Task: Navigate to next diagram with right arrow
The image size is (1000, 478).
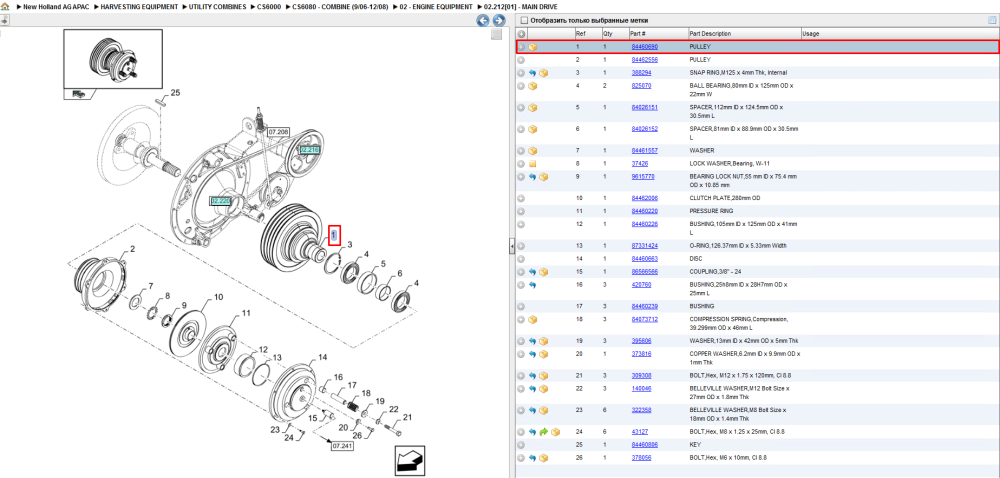Action: [x=499, y=20]
